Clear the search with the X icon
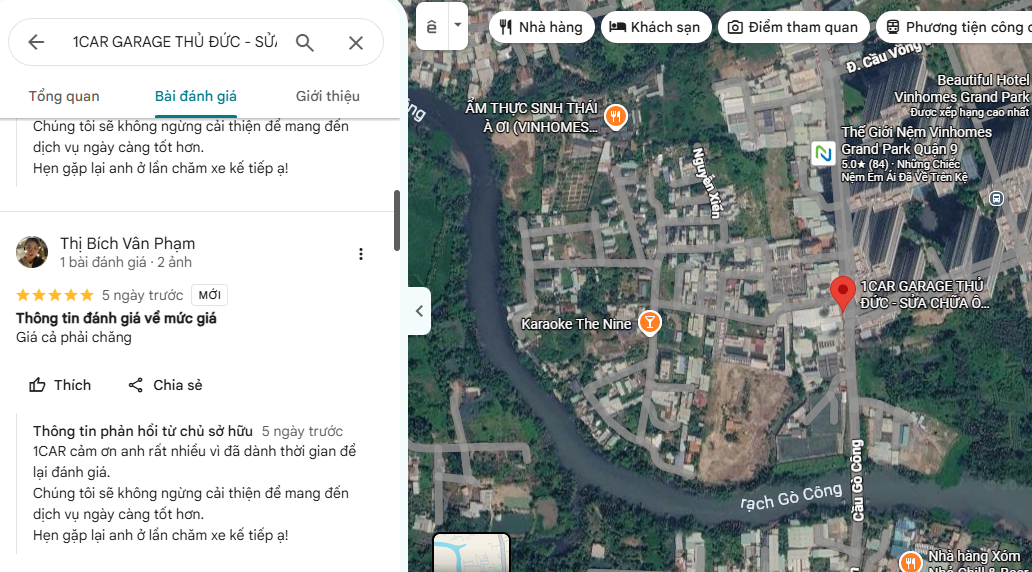 click(x=356, y=43)
